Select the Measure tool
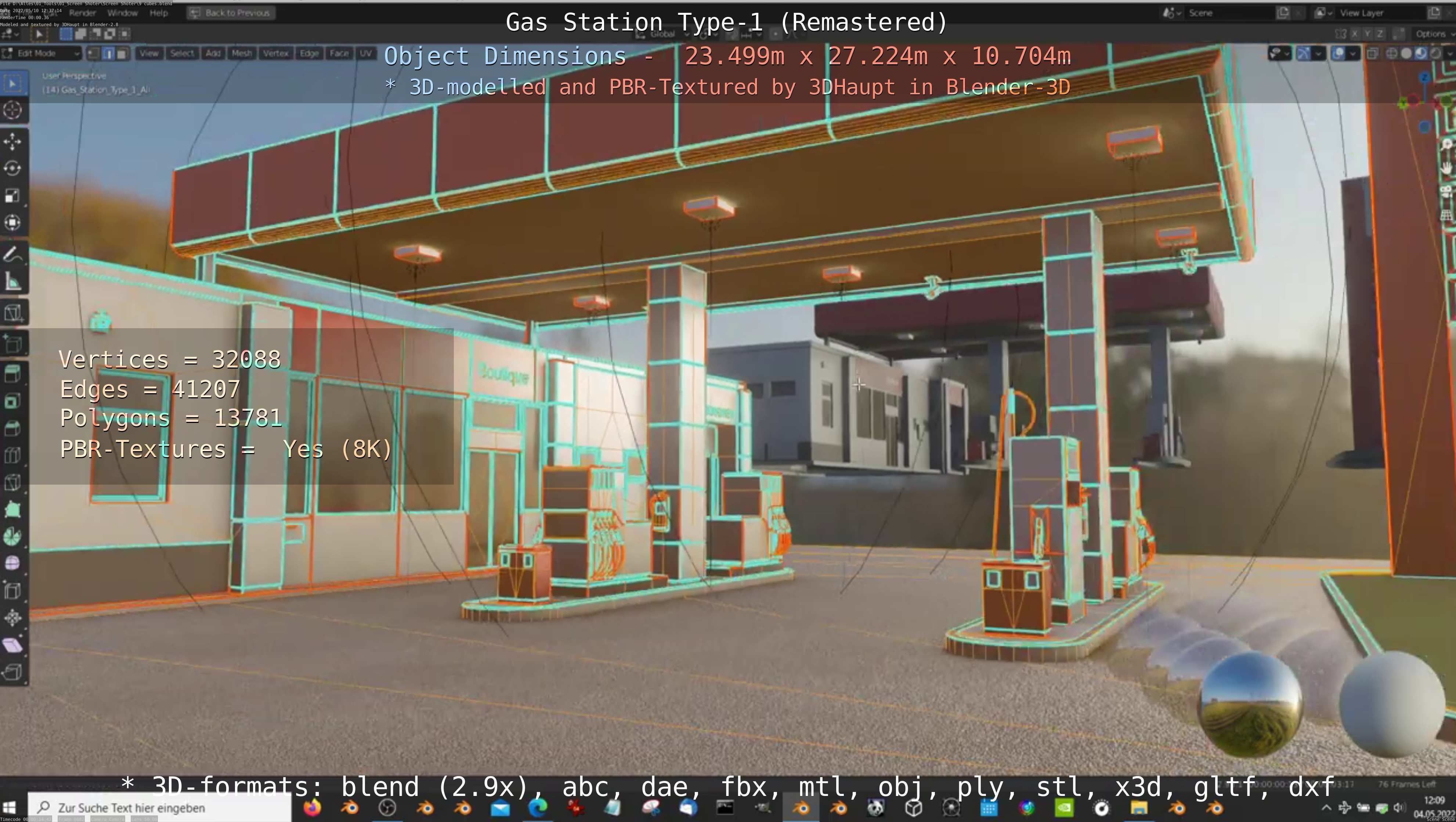This screenshot has width=1456, height=822. tap(12, 282)
